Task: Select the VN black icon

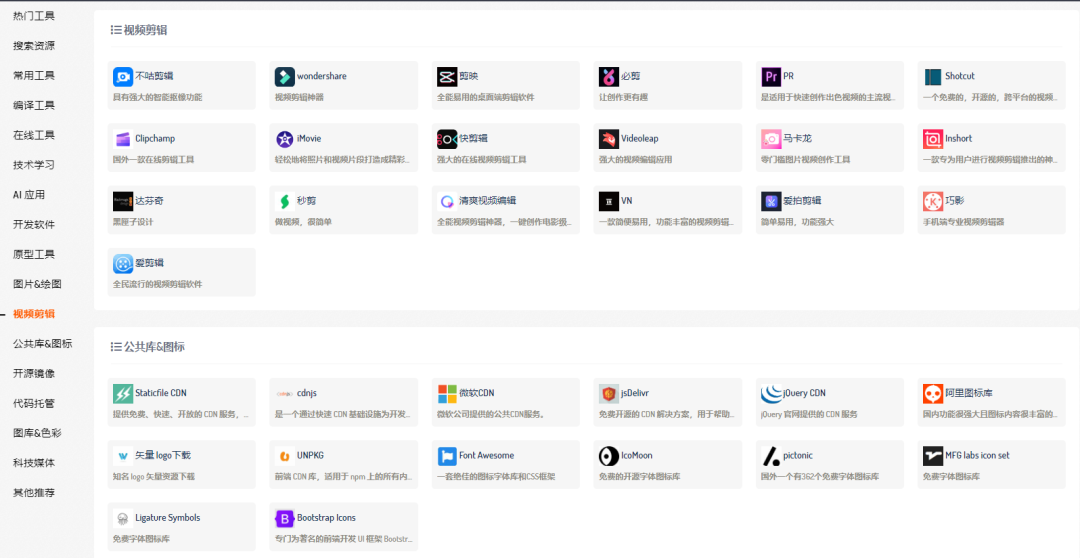Action: click(609, 201)
